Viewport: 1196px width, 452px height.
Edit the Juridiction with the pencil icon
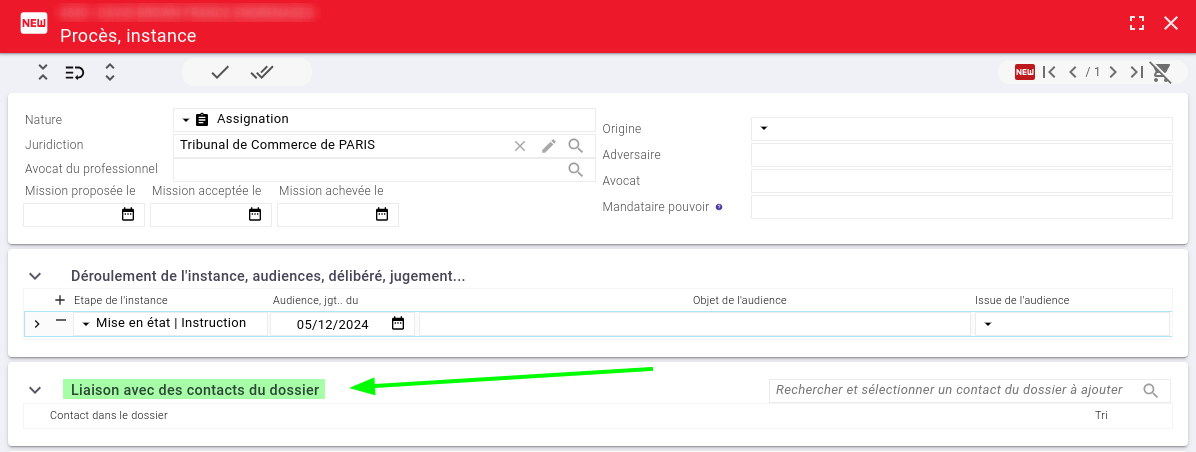tap(548, 146)
